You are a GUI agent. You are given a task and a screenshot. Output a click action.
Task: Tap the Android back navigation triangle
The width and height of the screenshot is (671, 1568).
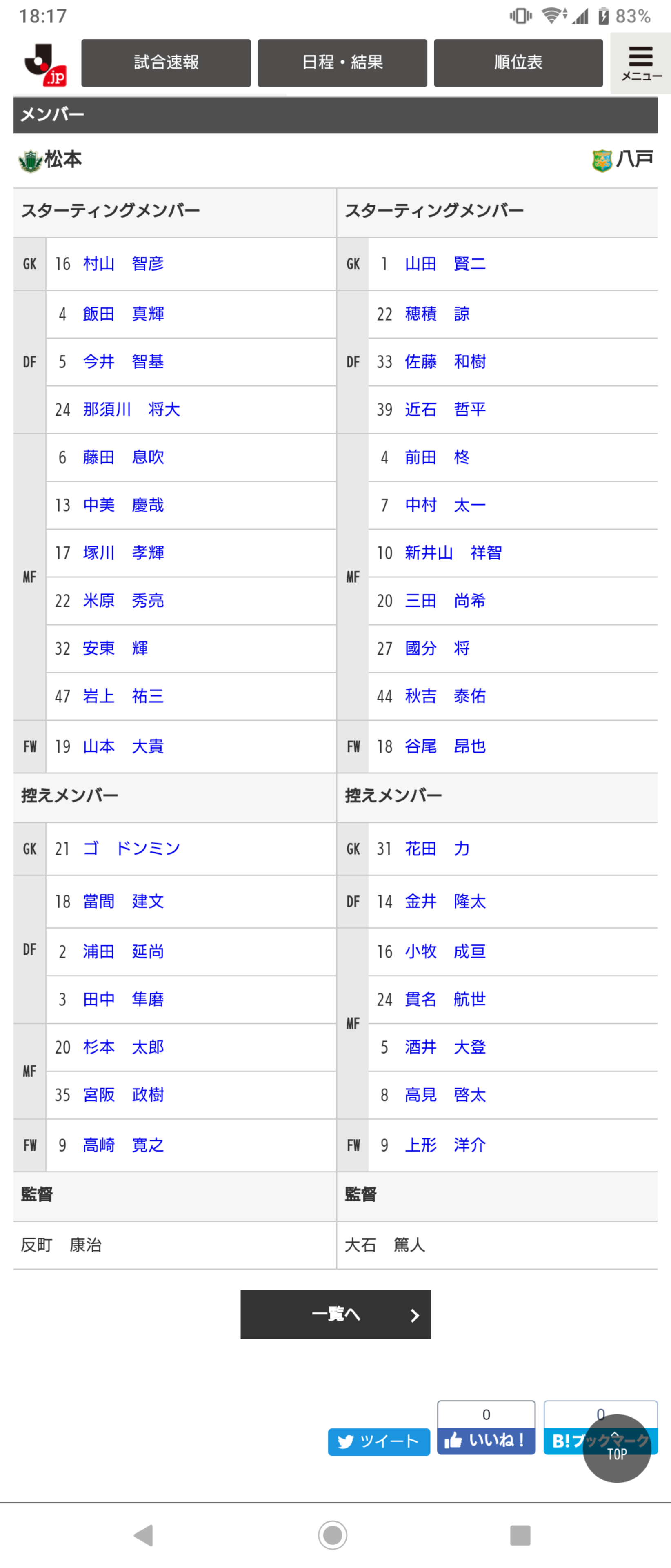point(144,1535)
